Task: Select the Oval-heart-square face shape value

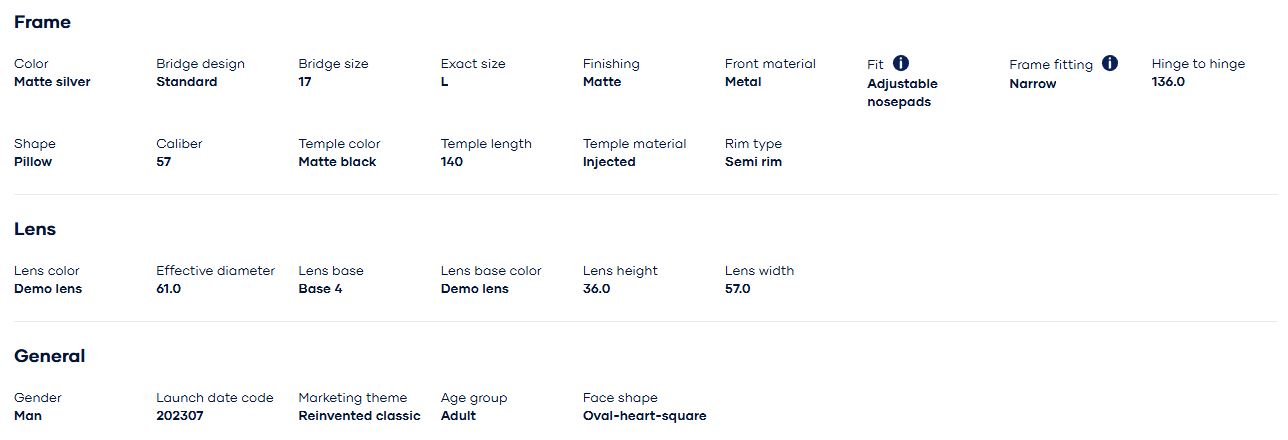Action: pyautogui.click(x=644, y=416)
